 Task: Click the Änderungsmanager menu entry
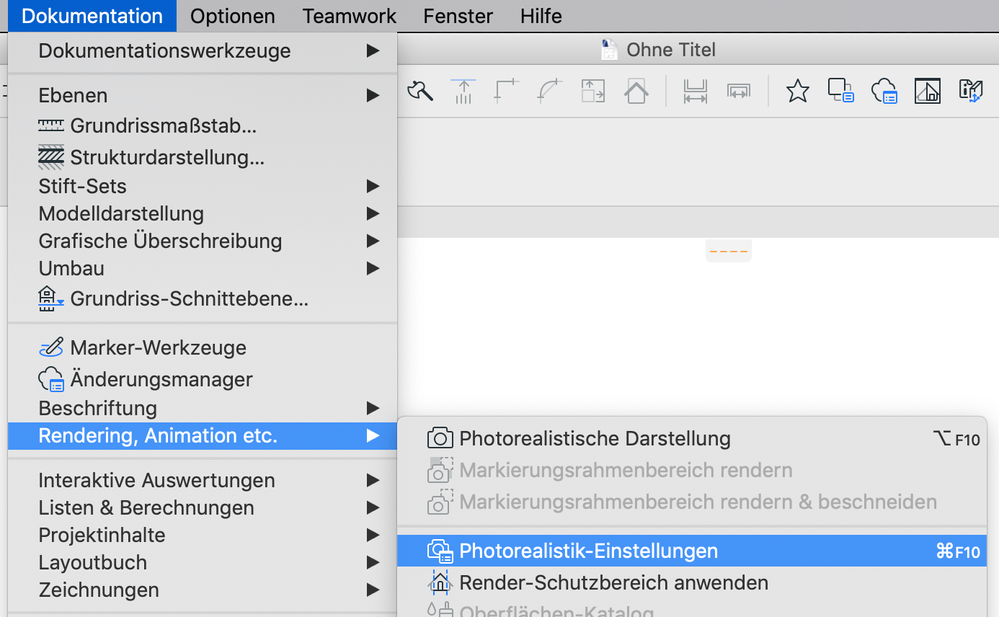tap(160, 380)
